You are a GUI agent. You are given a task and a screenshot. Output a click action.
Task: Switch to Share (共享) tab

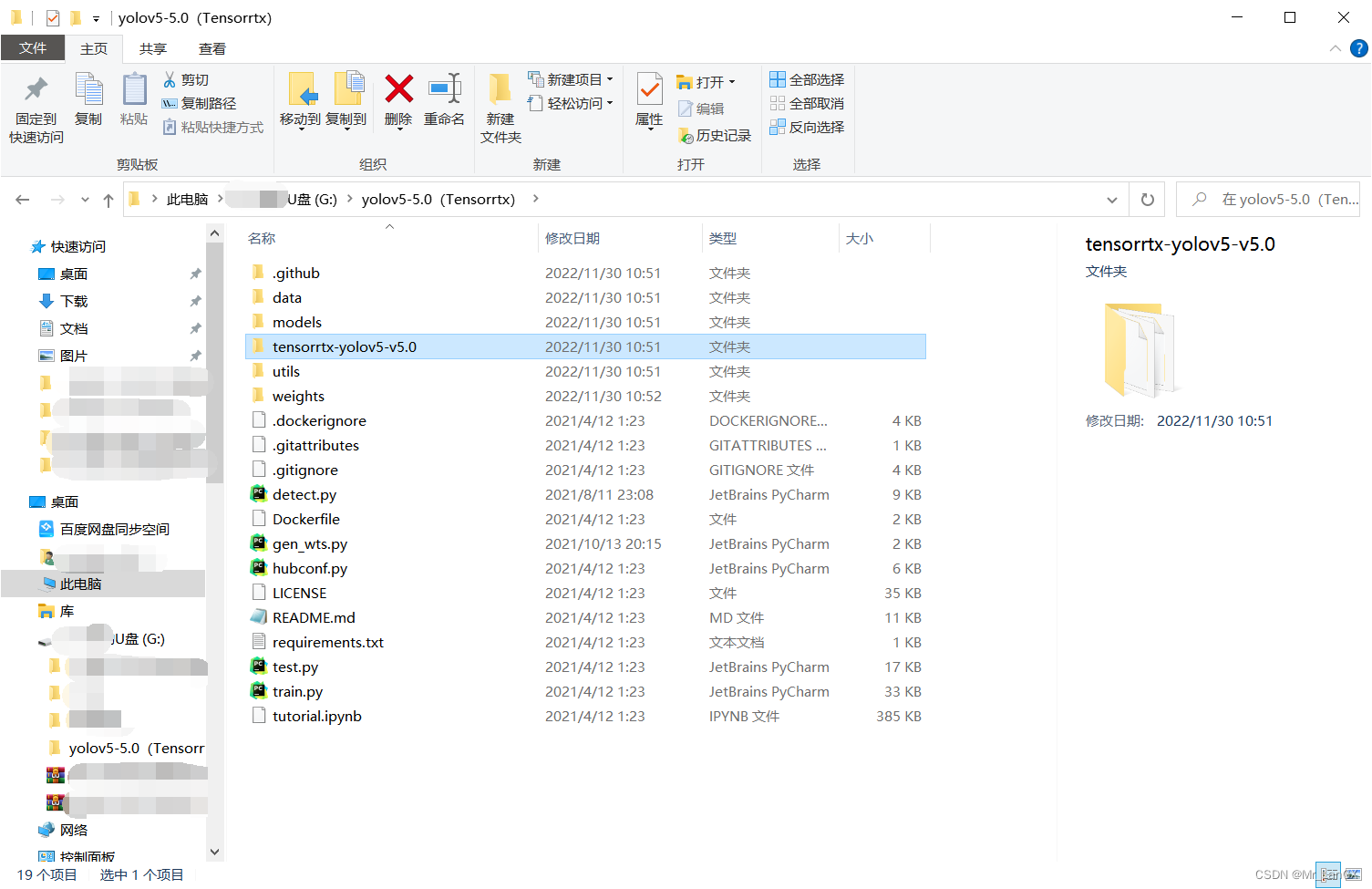[x=153, y=49]
